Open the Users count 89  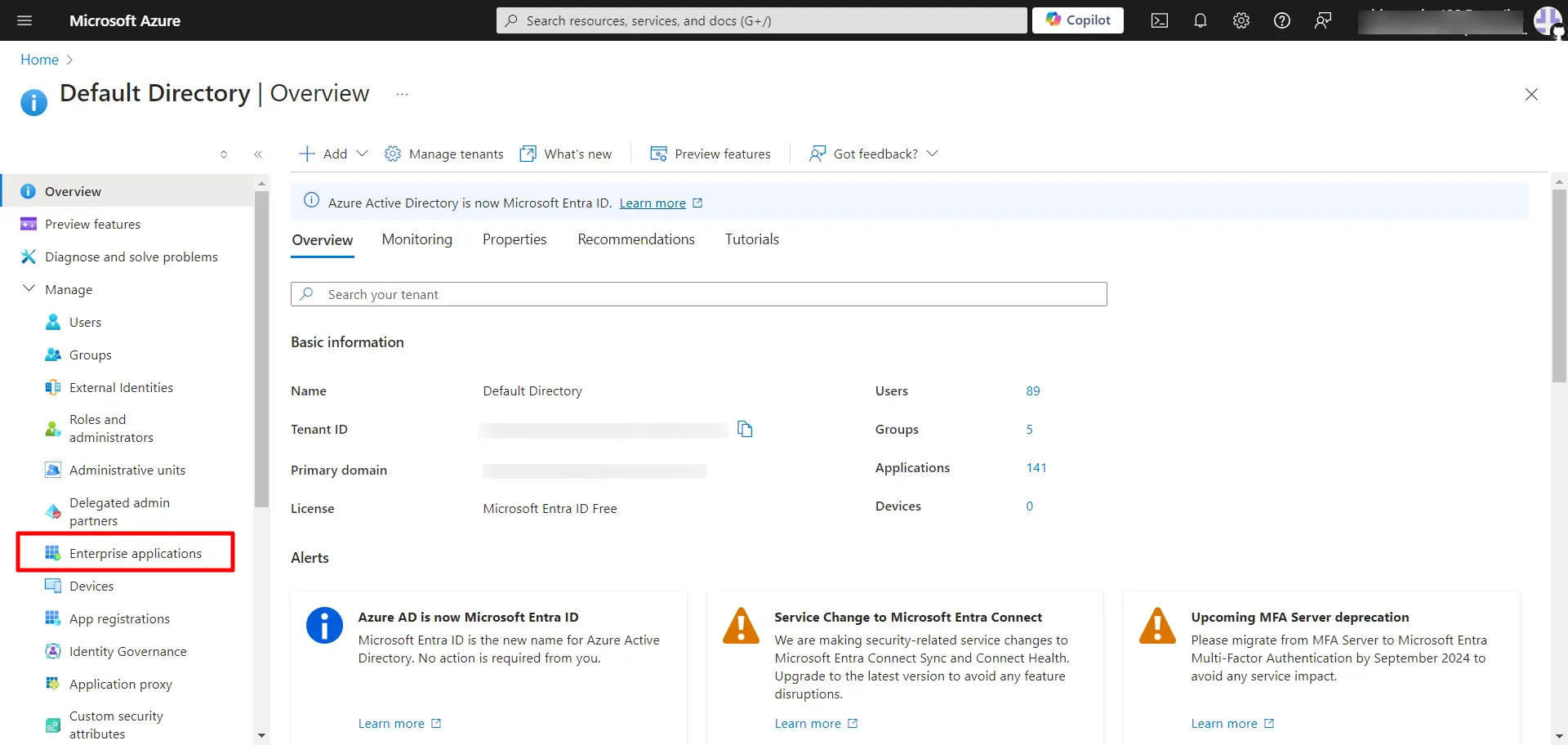[1033, 391]
